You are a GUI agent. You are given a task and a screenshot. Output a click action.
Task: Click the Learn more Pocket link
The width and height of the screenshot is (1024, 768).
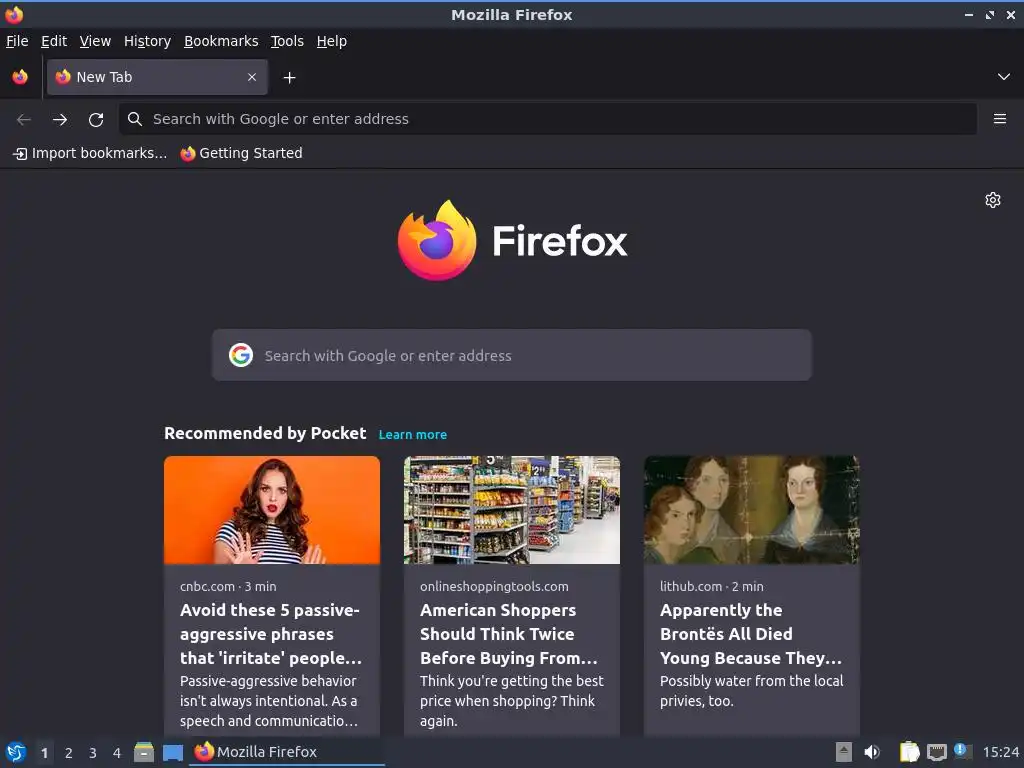pyautogui.click(x=413, y=434)
